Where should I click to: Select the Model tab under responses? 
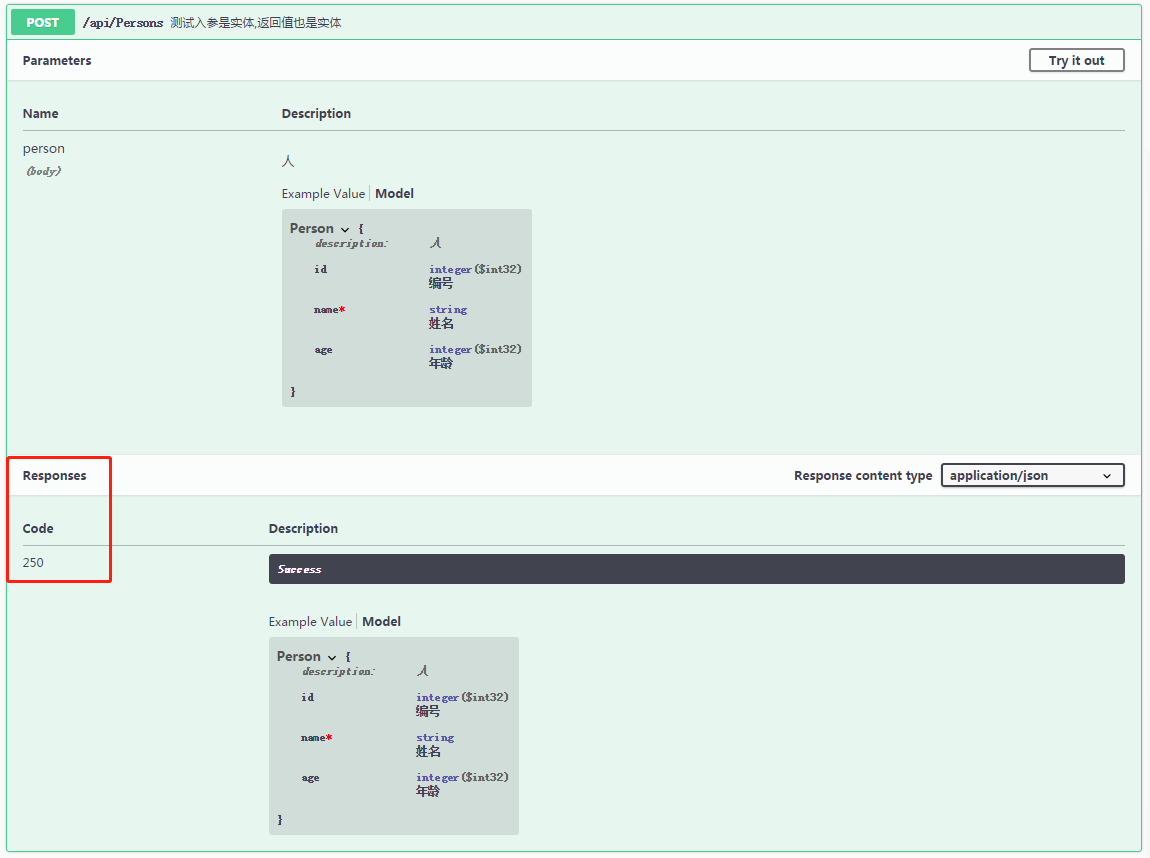pyautogui.click(x=381, y=622)
